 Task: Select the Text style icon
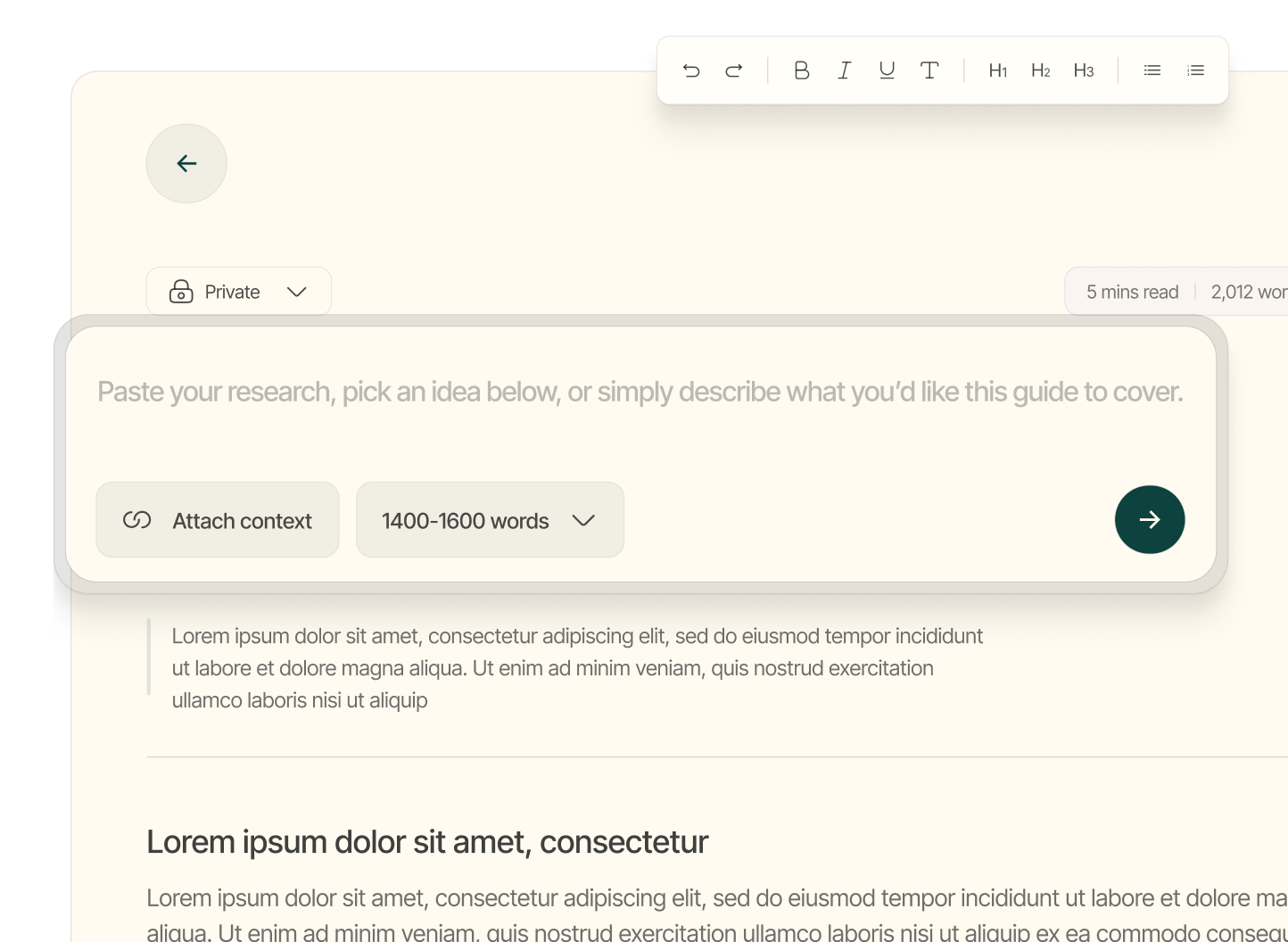click(929, 70)
